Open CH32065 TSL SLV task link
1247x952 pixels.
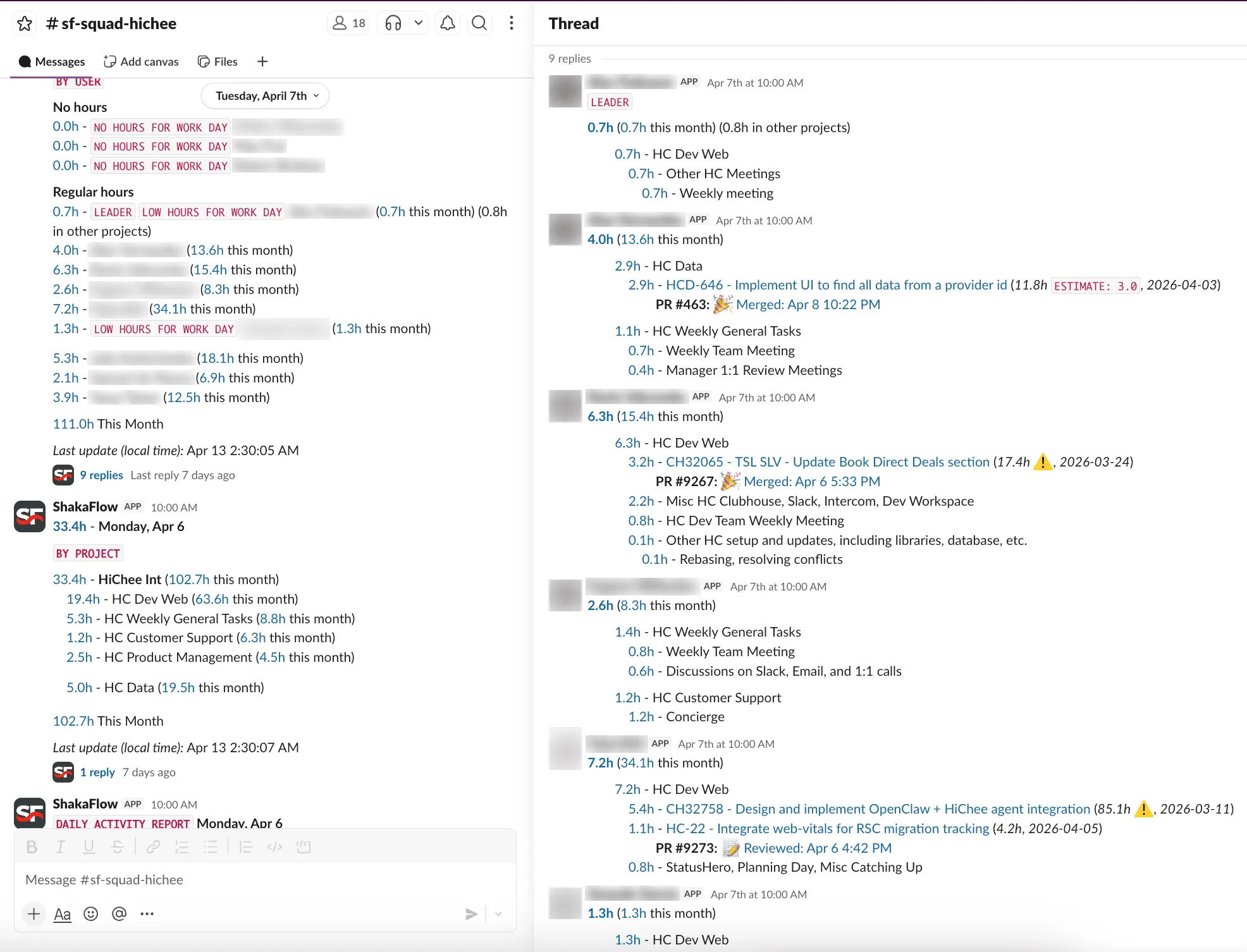(x=828, y=462)
